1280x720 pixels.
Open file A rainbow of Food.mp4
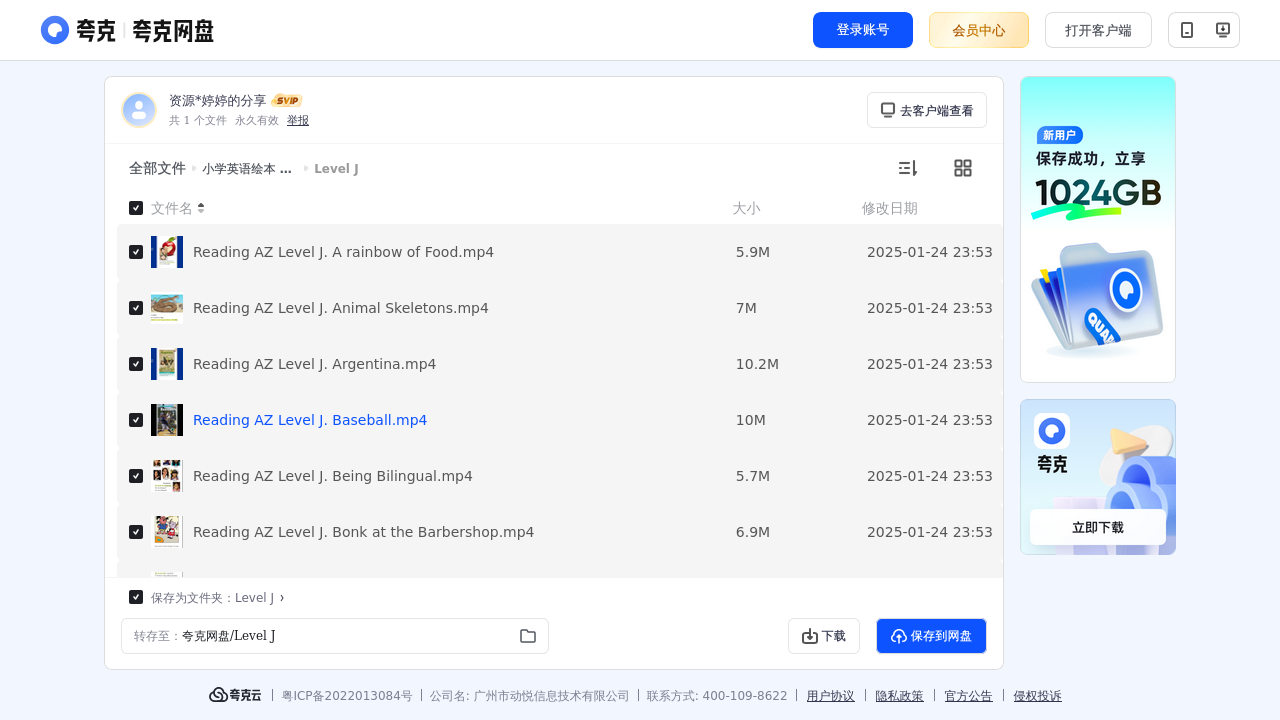pyautogui.click(x=343, y=252)
